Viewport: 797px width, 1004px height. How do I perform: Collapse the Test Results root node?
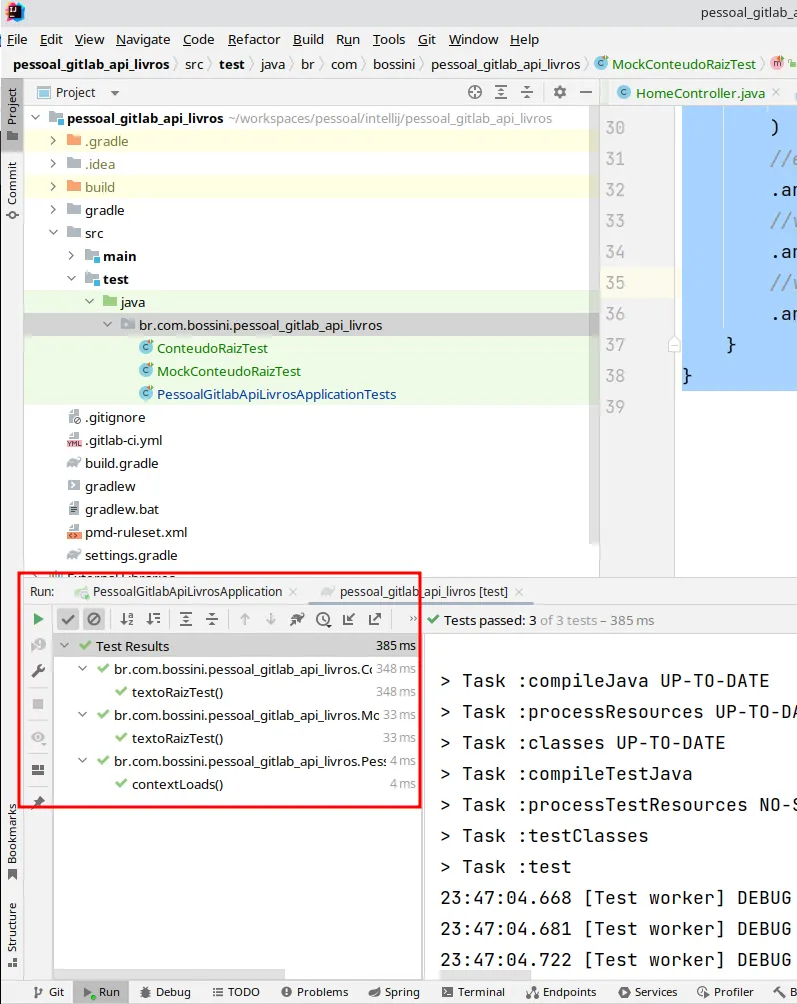pyautogui.click(x=65, y=646)
